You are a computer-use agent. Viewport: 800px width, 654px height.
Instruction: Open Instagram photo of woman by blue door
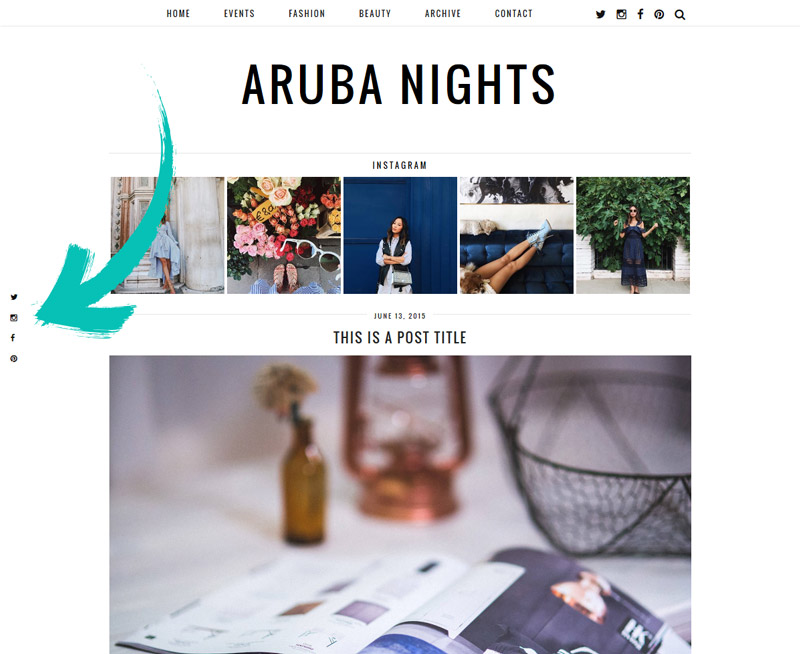[400, 235]
